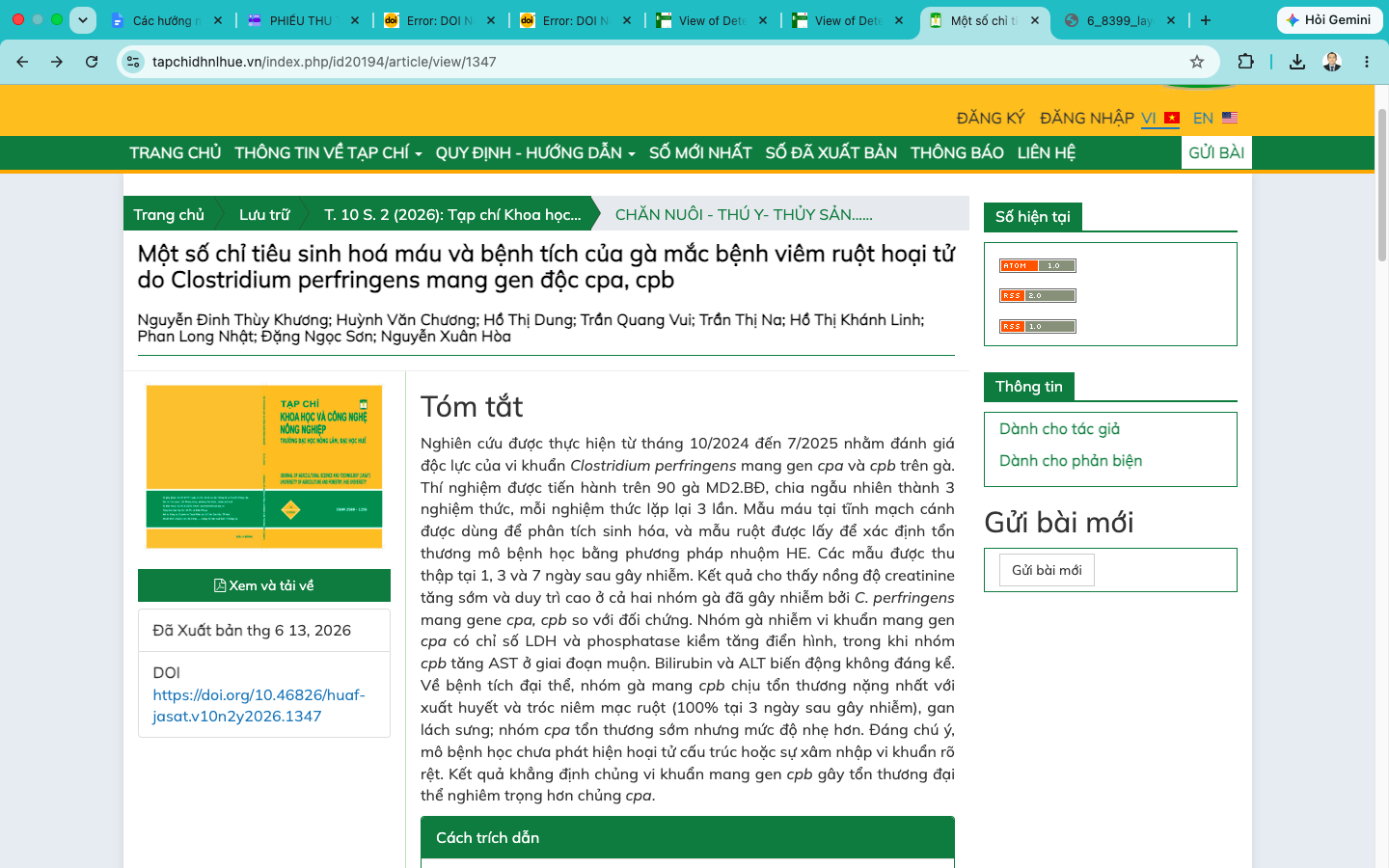Open 'Dành cho phản biện' link
The width and height of the screenshot is (1389, 868).
click(1071, 461)
